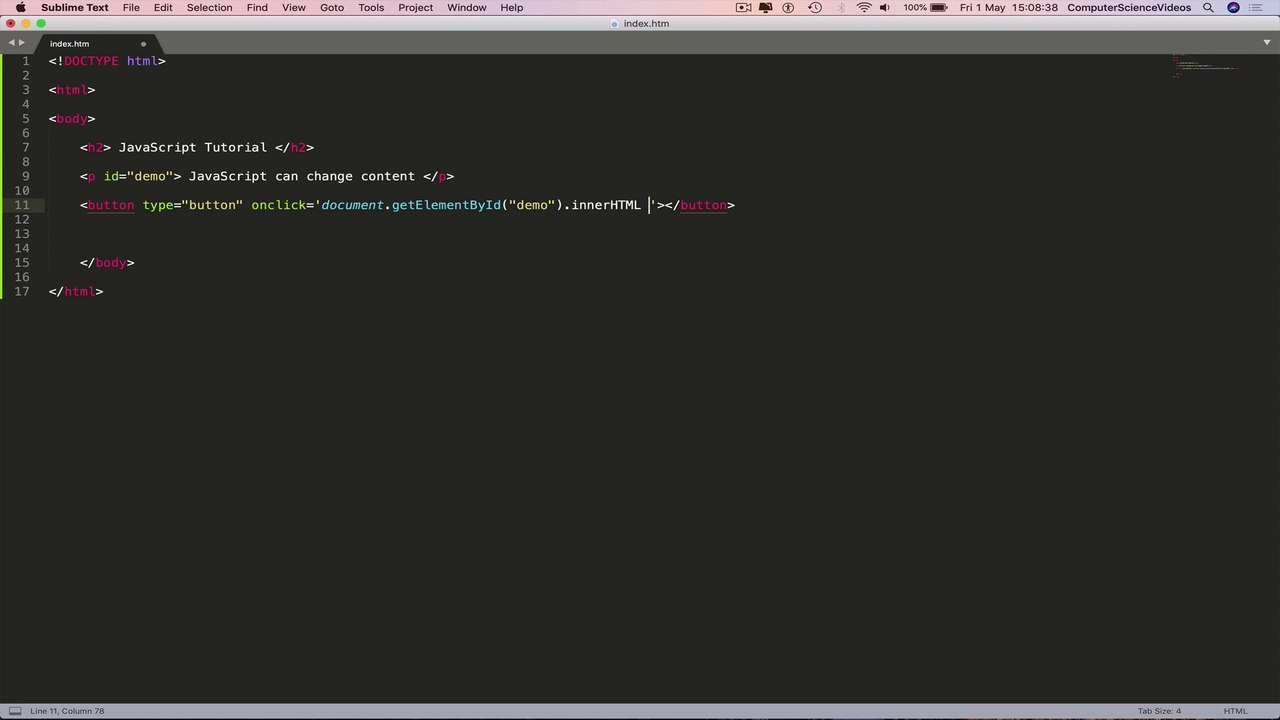Toggle the side bar icon in status bar

(15, 711)
